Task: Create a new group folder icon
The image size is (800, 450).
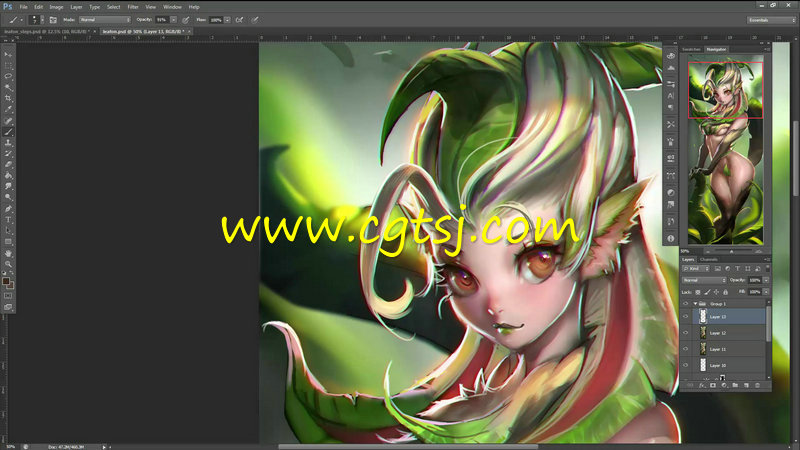Action: click(x=735, y=385)
